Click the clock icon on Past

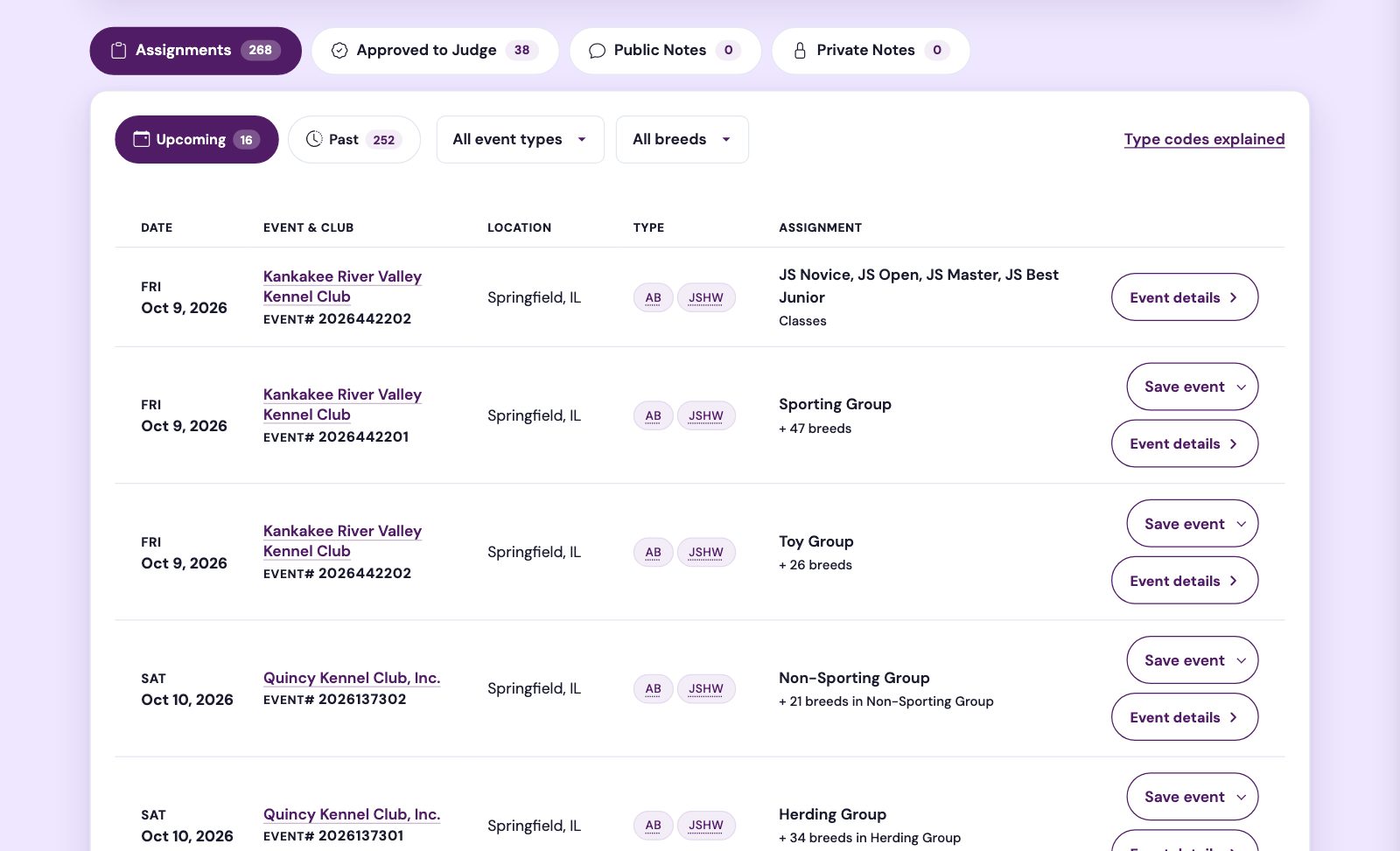pos(314,139)
